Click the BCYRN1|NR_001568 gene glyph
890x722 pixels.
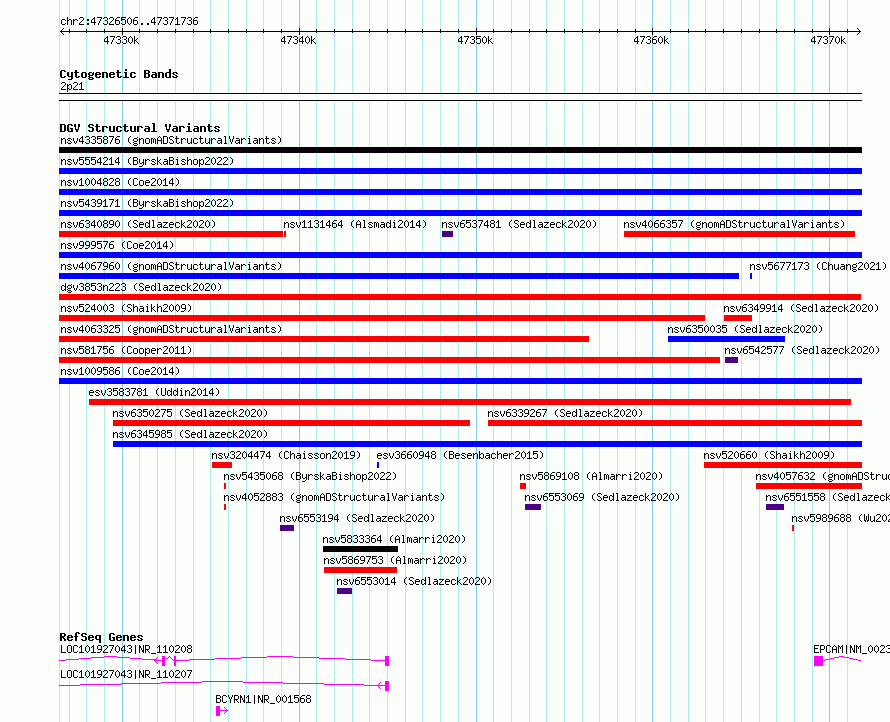pyautogui.click(x=221, y=711)
